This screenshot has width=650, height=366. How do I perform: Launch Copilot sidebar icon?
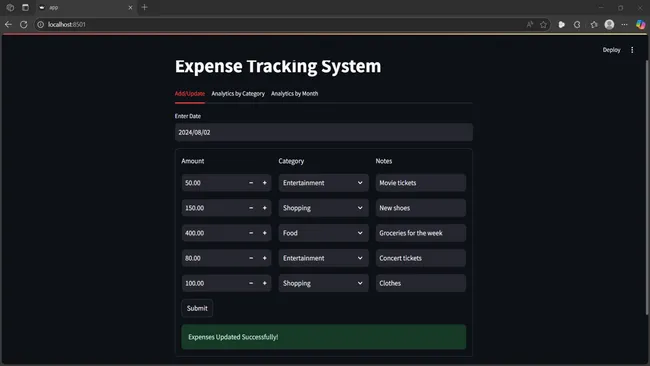point(640,24)
